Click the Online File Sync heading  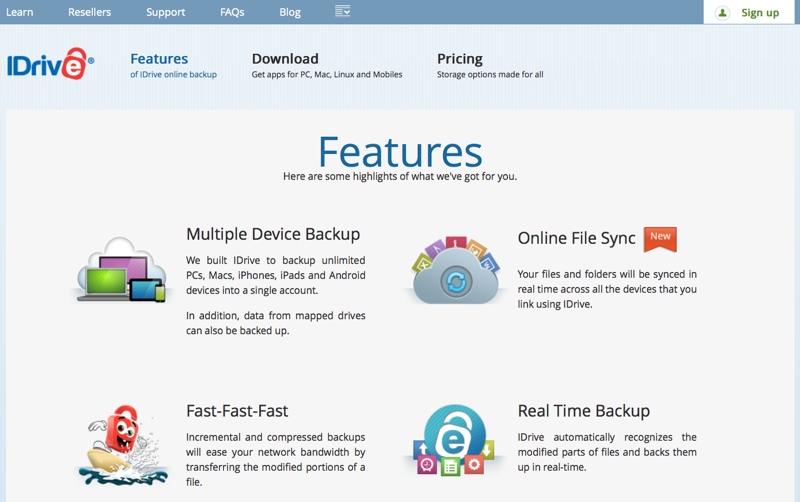(x=577, y=238)
